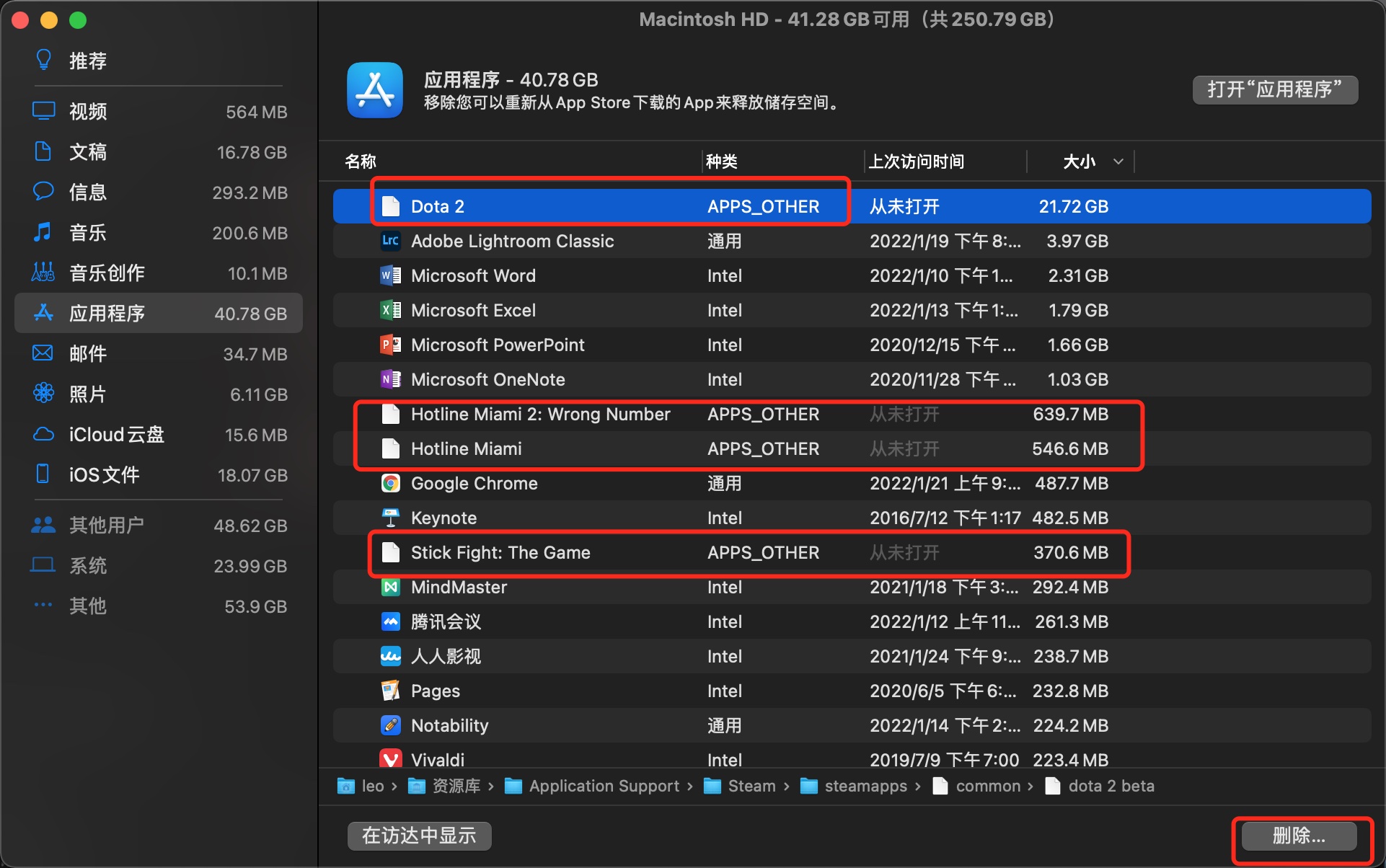1386x868 pixels.
Task: Click the App Store icon in the header
Action: pyautogui.click(x=374, y=90)
